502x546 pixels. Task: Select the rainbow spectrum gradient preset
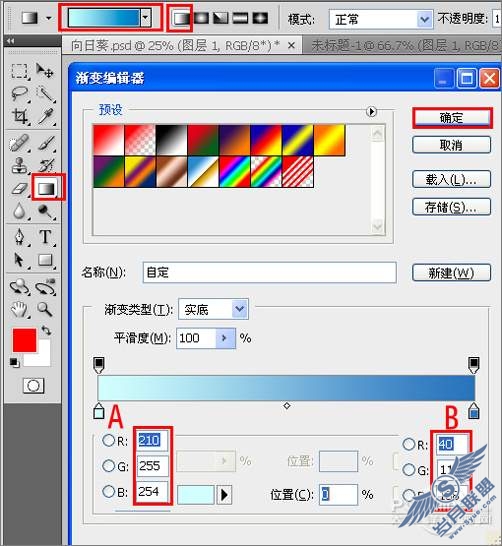pyautogui.click(x=235, y=172)
